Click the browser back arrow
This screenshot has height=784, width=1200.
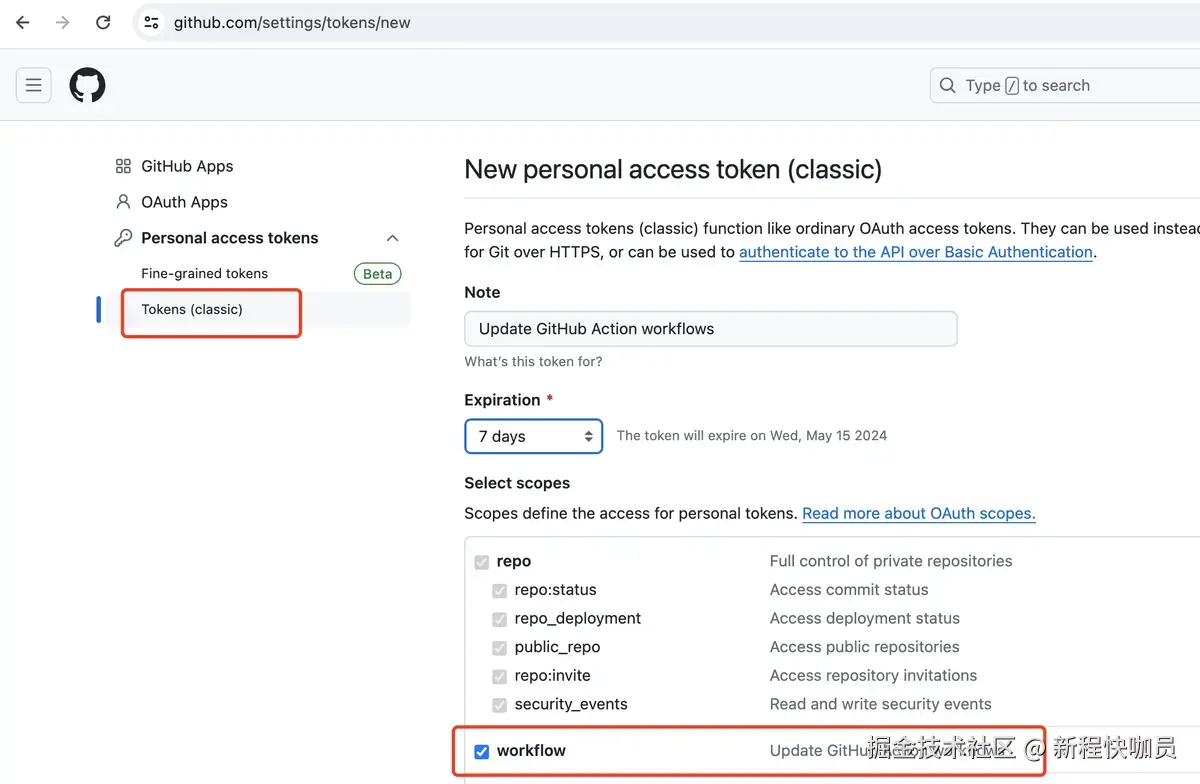point(22,22)
